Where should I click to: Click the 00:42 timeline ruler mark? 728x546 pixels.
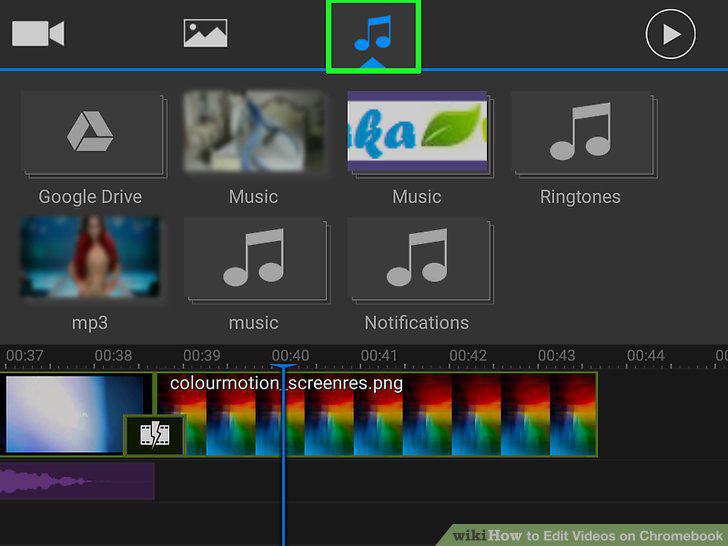468,356
